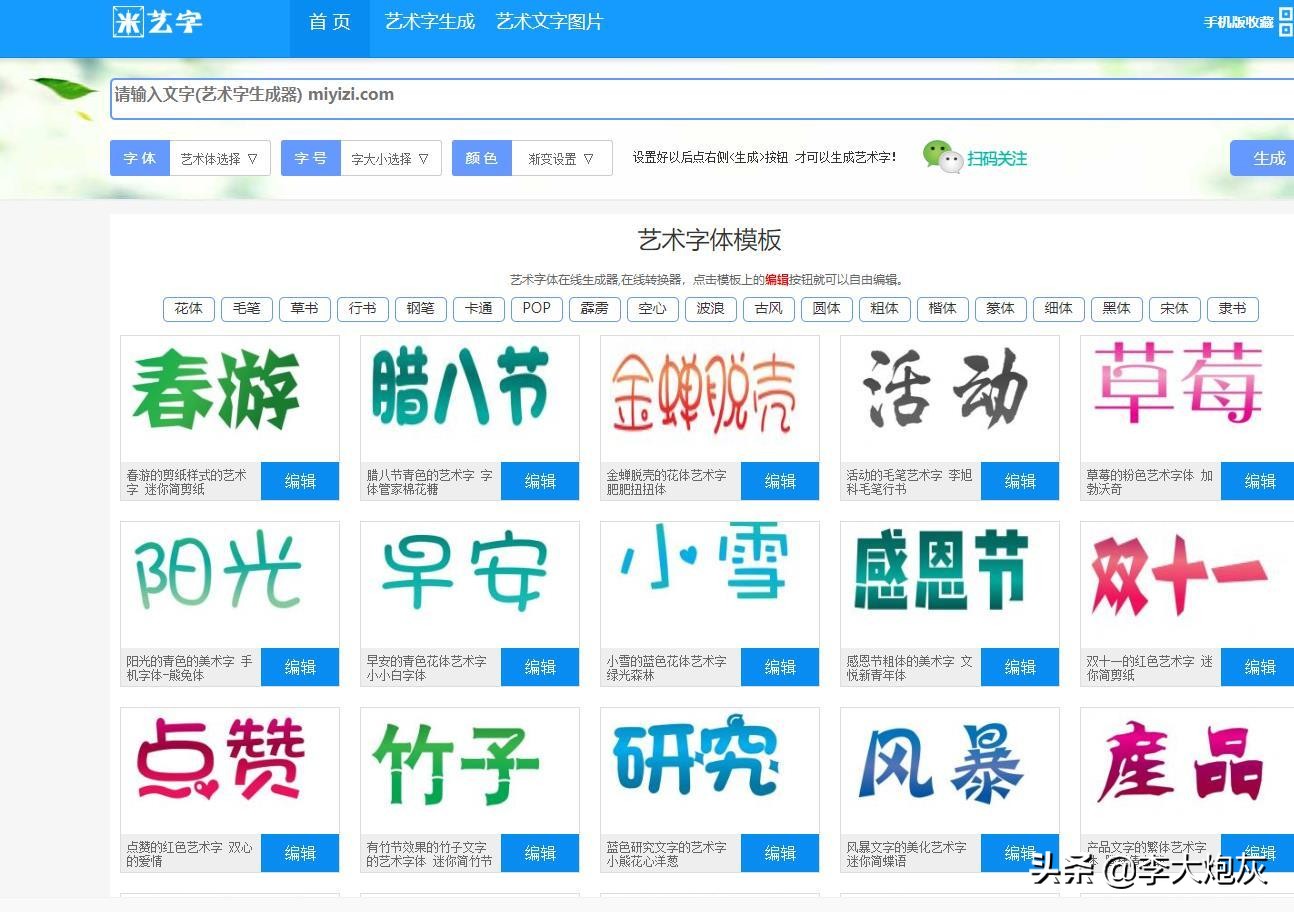Click the 字号 label icon before the size selector
Viewport: 1294px width, 912px height.
point(310,157)
